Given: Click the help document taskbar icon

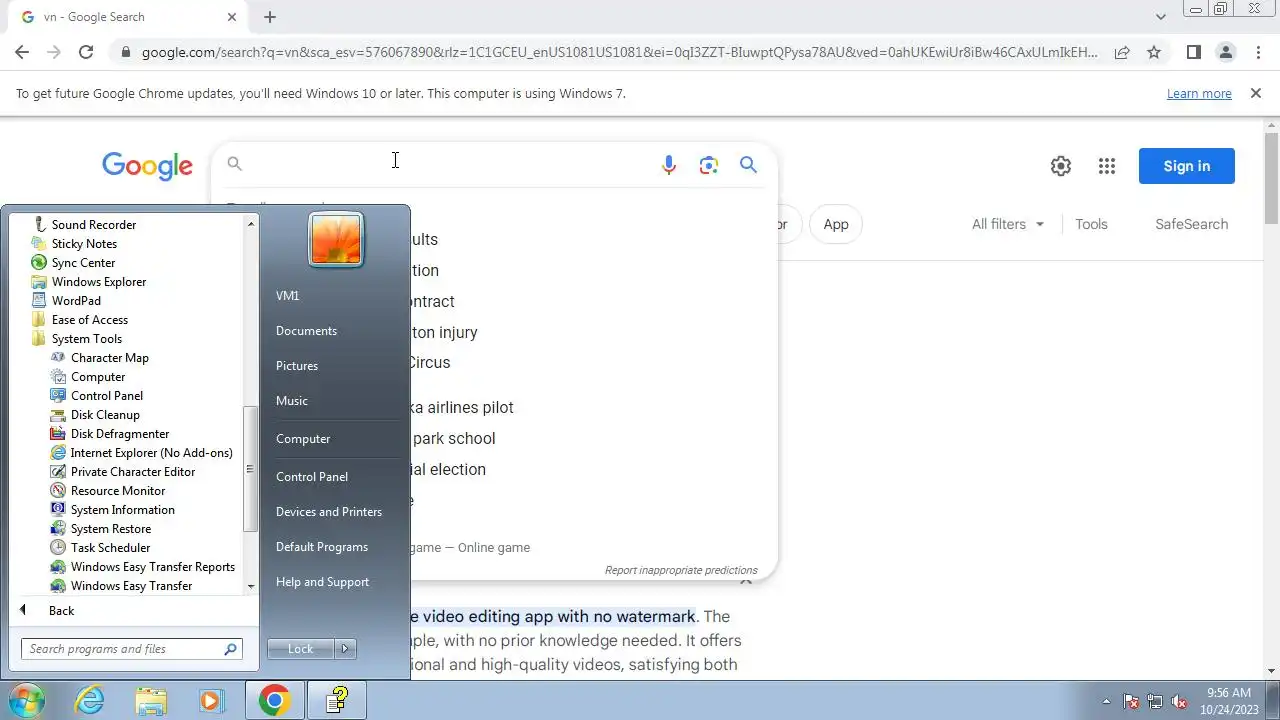Looking at the screenshot, I should pyautogui.click(x=337, y=701).
